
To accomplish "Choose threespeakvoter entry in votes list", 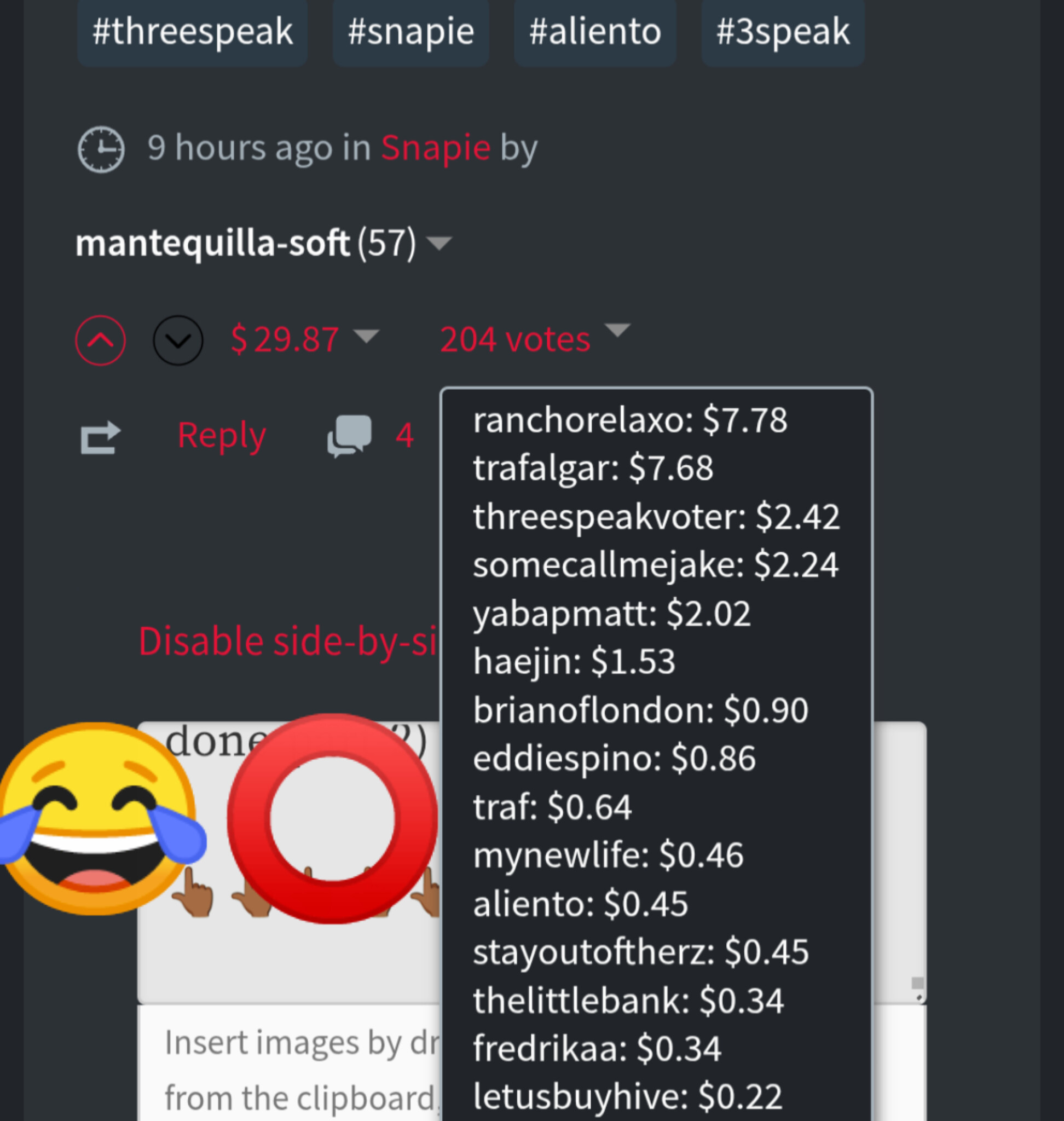I will [656, 517].
